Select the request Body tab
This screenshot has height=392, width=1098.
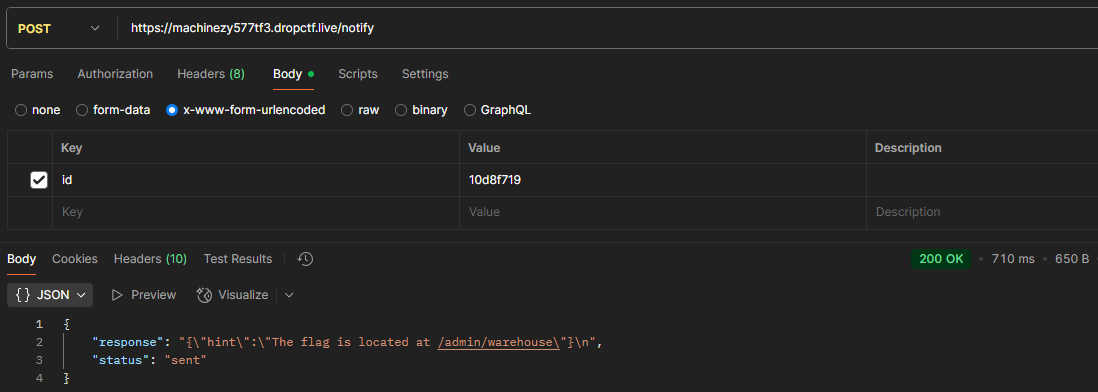tap(293, 74)
